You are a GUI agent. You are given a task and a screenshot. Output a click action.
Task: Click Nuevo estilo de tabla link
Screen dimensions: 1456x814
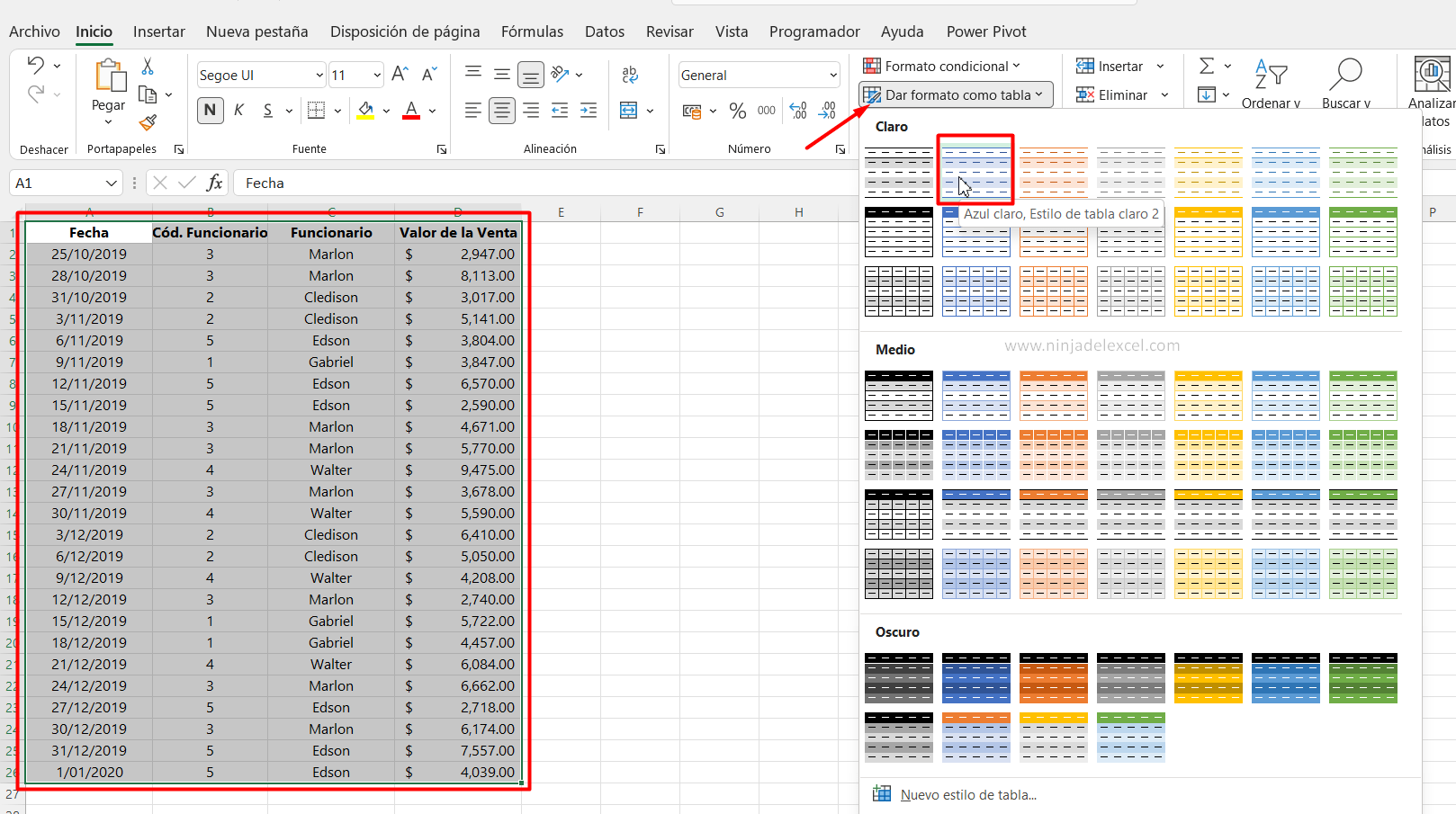[x=968, y=795]
